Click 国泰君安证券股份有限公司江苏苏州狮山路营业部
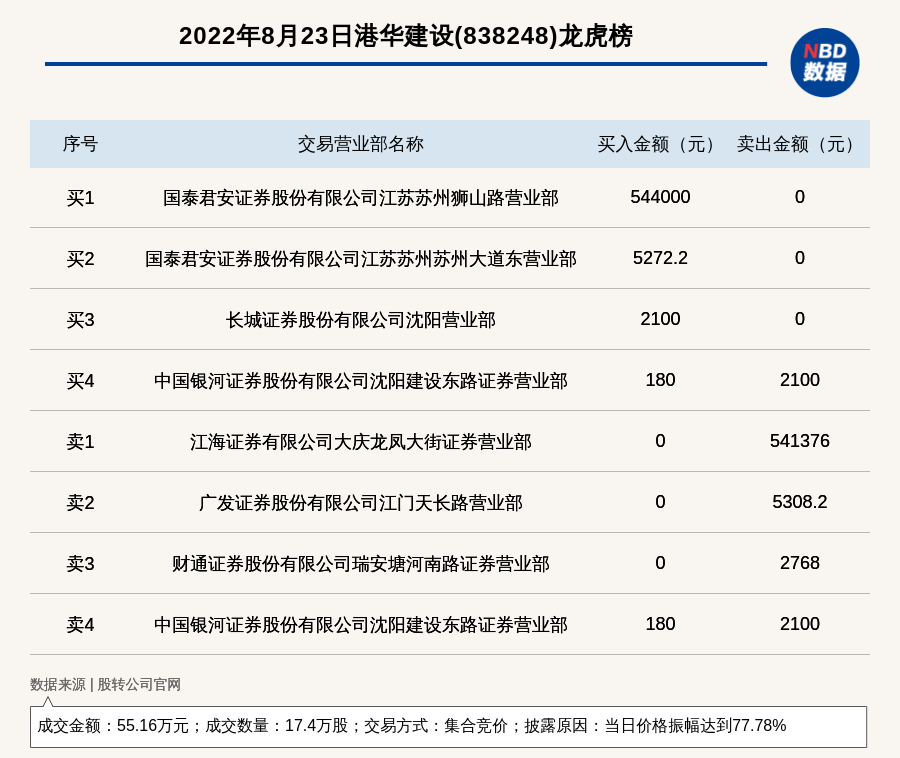900x758 pixels. [x=360, y=198]
